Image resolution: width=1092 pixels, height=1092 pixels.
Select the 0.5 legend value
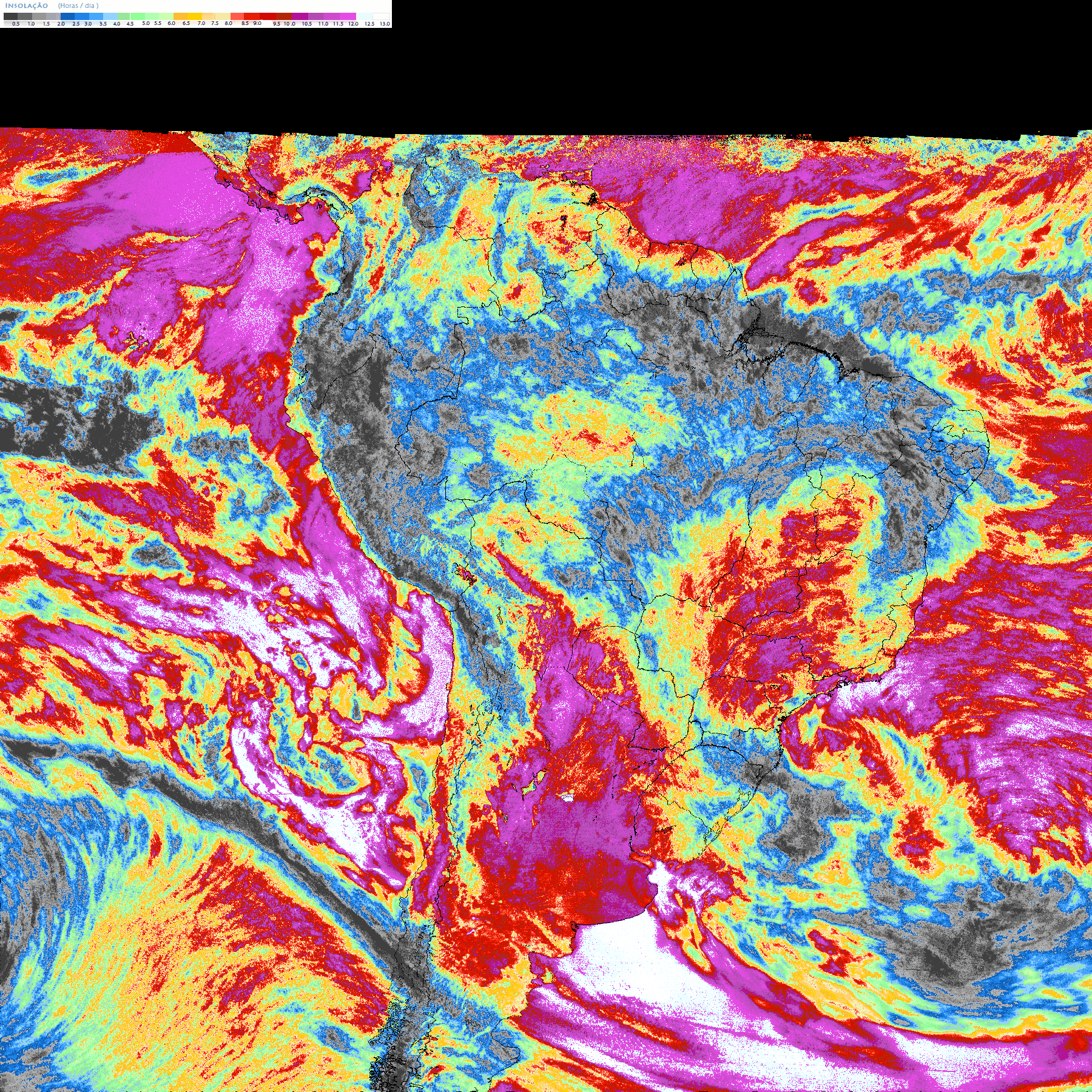[16, 24]
